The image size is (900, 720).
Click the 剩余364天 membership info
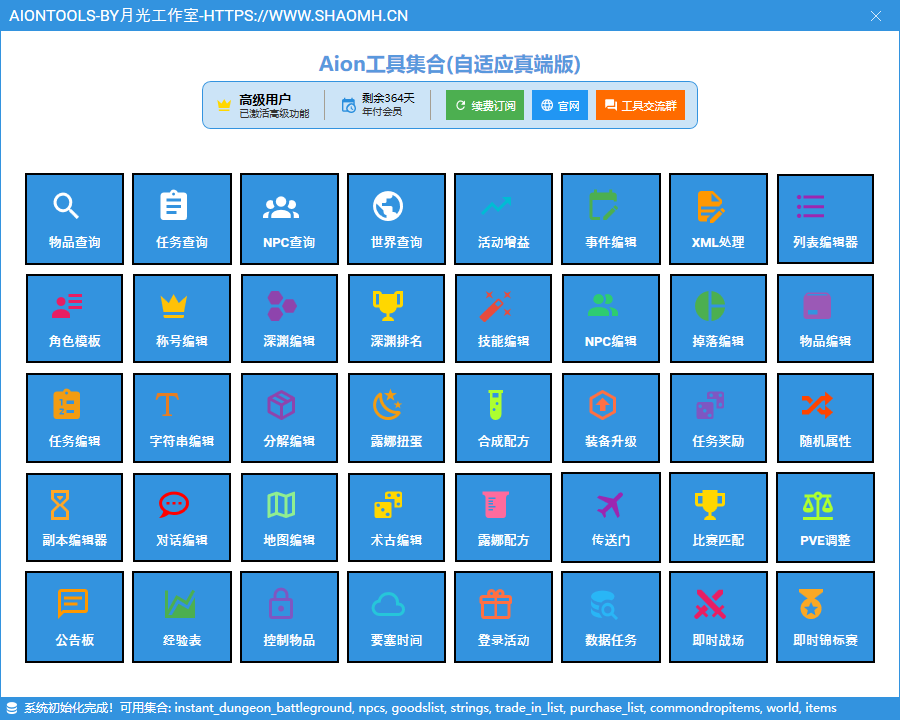(378, 105)
